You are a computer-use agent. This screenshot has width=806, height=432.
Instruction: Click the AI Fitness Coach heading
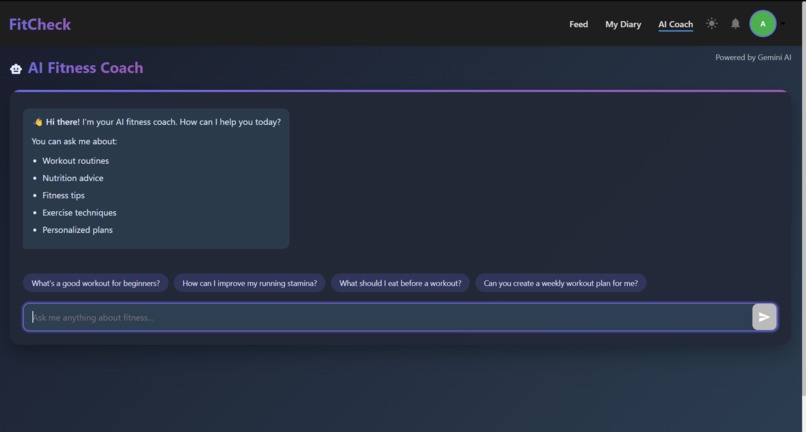pyautogui.click(x=85, y=68)
